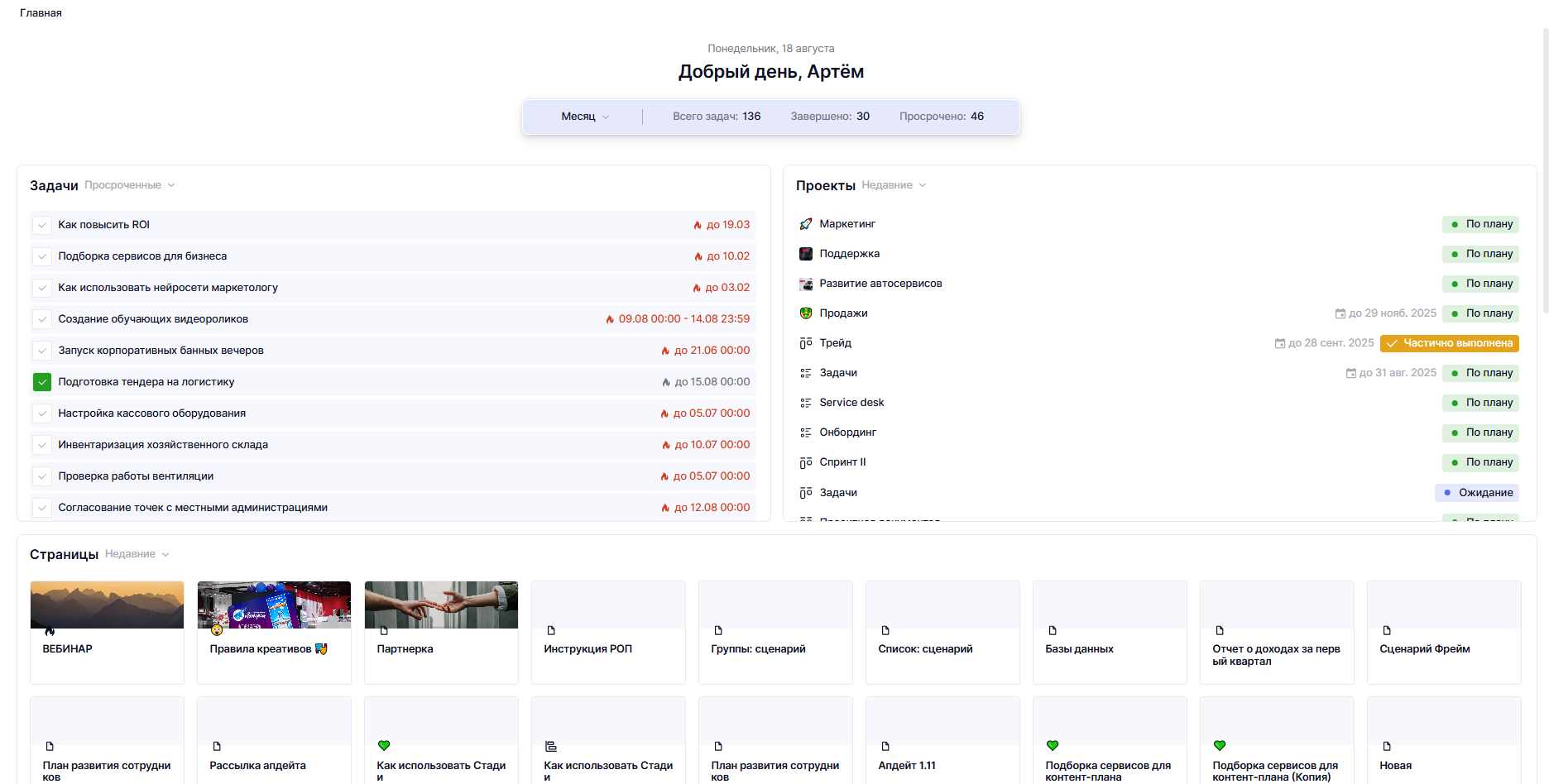Click the calendar icon before до 31 авг. 2025
The image size is (1549, 784).
click(x=1351, y=373)
